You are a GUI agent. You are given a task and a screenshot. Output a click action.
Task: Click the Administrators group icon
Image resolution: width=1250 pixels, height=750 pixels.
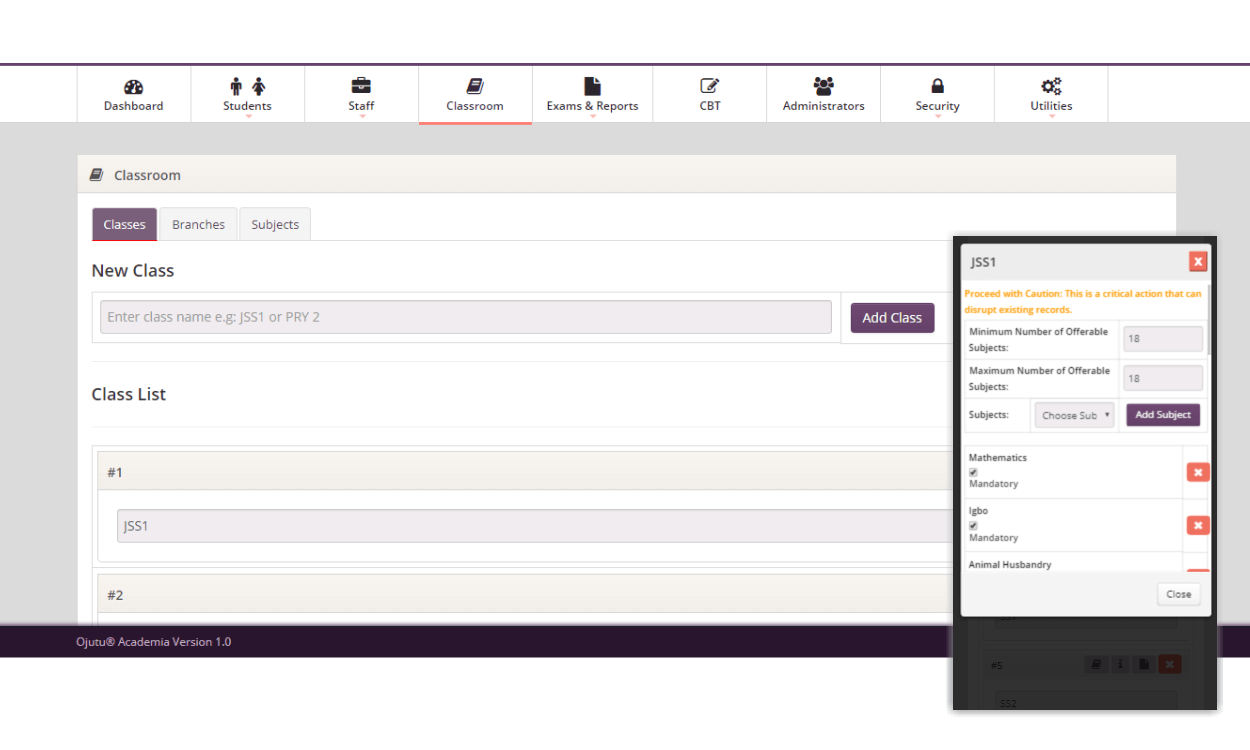coord(824,86)
